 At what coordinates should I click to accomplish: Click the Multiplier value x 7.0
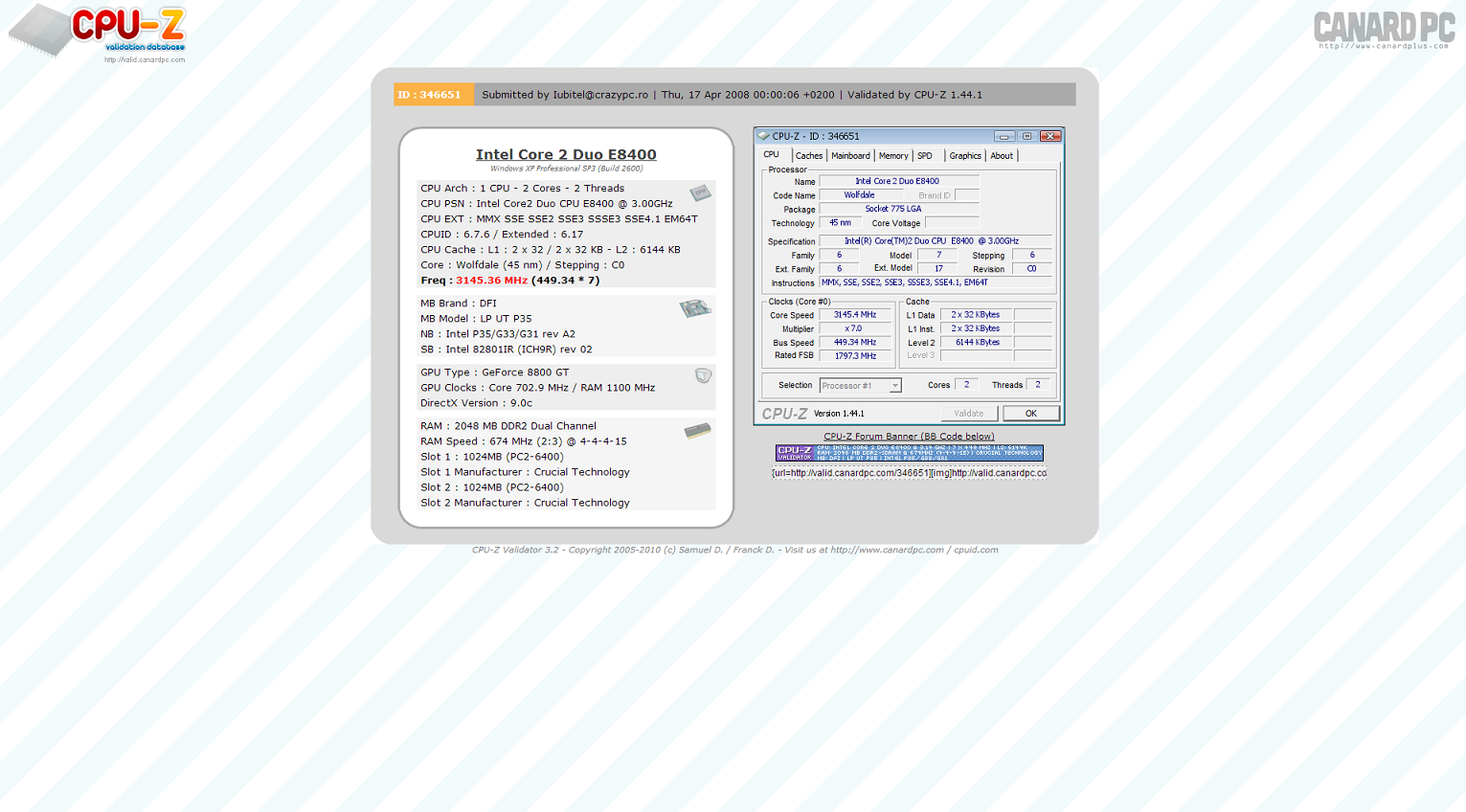pos(855,328)
